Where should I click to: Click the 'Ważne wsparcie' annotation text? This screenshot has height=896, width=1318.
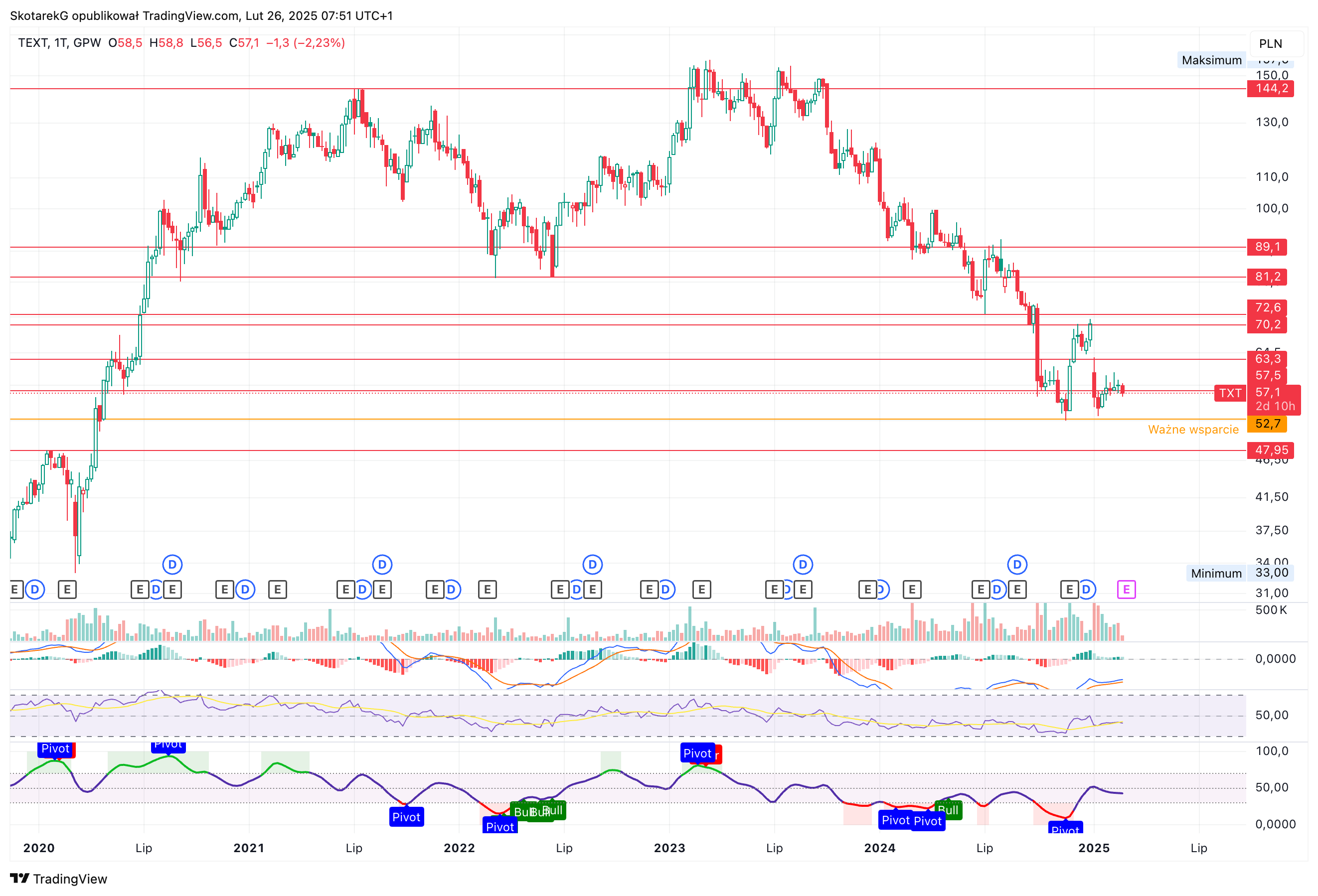point(1193,429)
